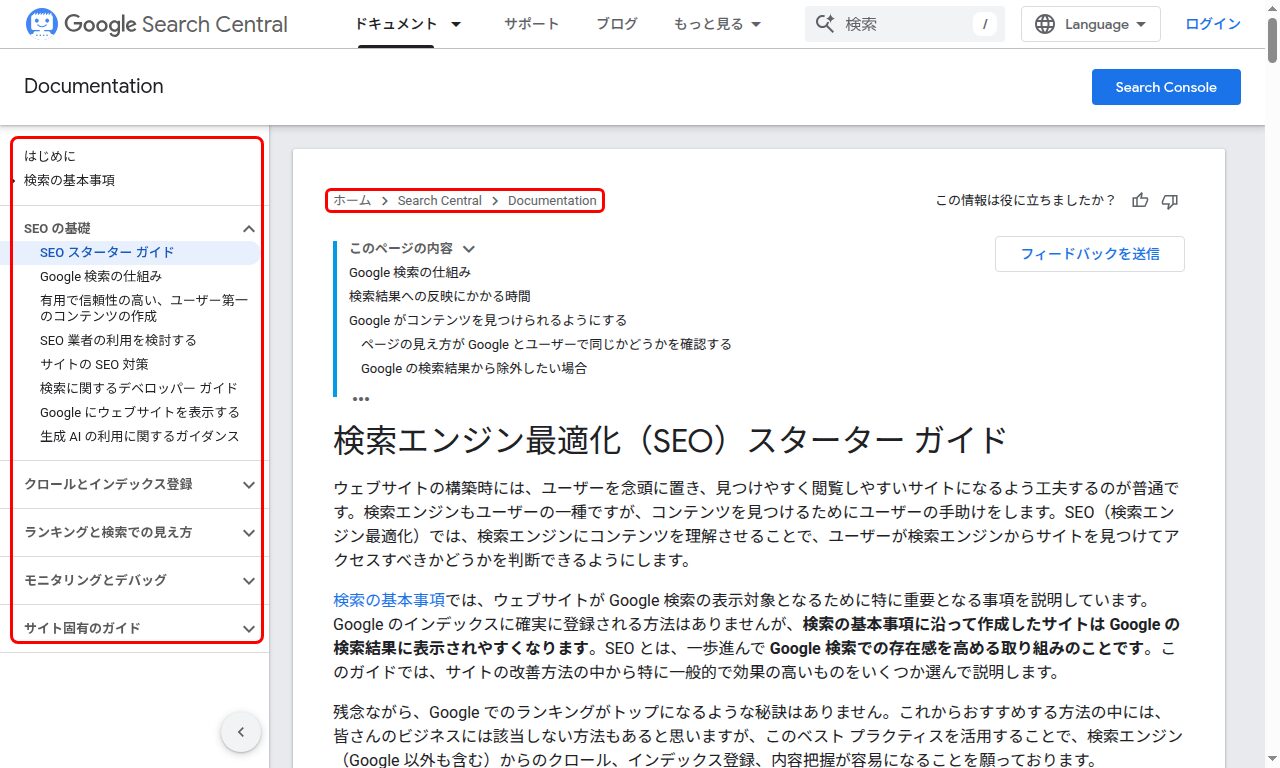Switch to the ブログ section
The height and width of the screenshot is (768, 1280).
click(616, 24)
